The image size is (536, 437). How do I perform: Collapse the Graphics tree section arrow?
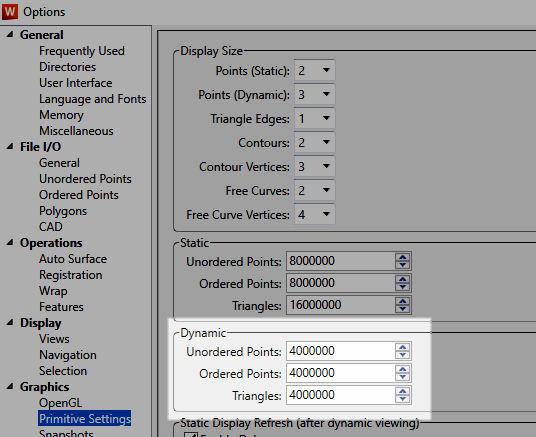10,386
